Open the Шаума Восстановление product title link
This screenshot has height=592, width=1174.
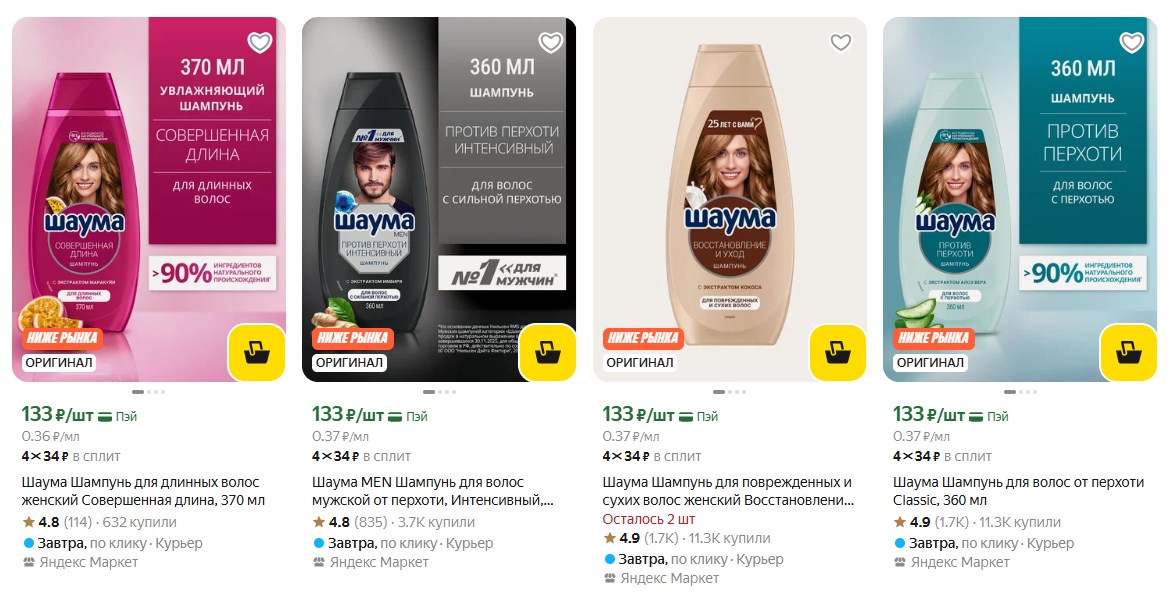pyautogui.click(x=727, y=491)
